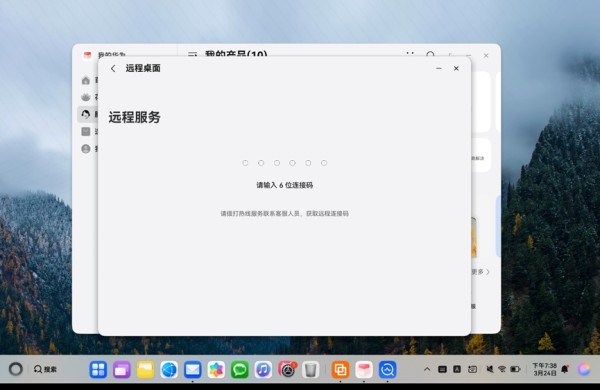Launch the browser globe icon in the dock
The image size is (600, 390).
169,370
